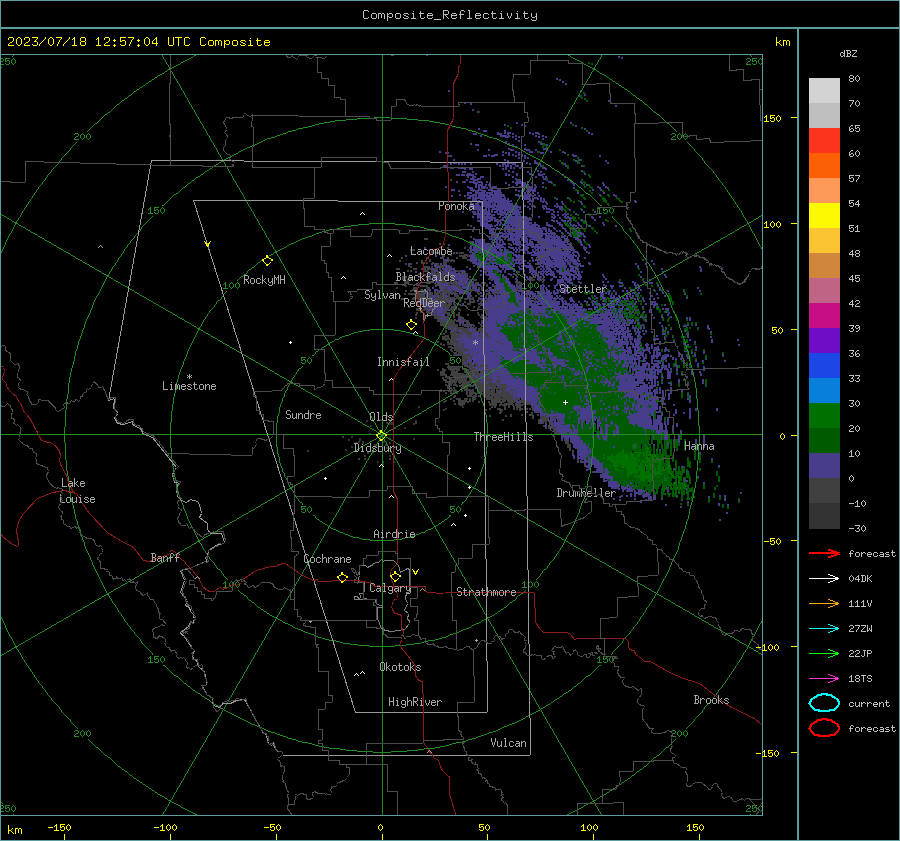Click the Banff label
The image size is (900, 841).
165,557
